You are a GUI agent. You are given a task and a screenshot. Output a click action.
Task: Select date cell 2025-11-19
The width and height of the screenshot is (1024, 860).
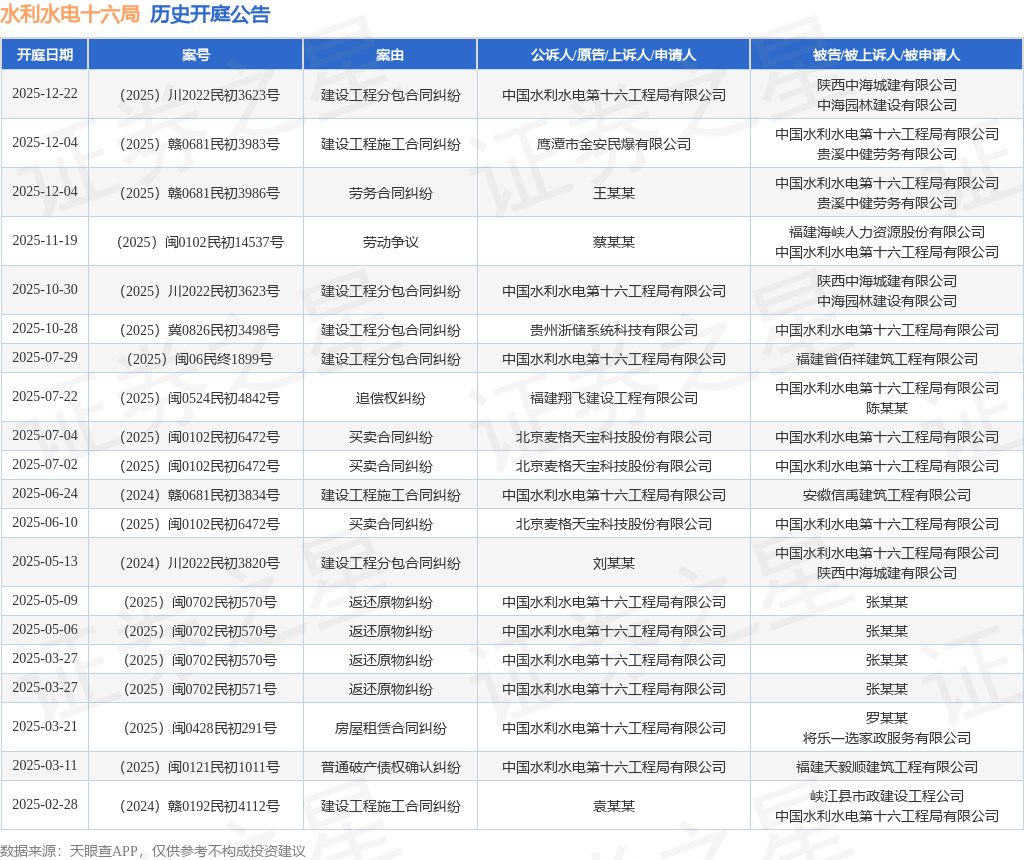(x=45, y=240)
